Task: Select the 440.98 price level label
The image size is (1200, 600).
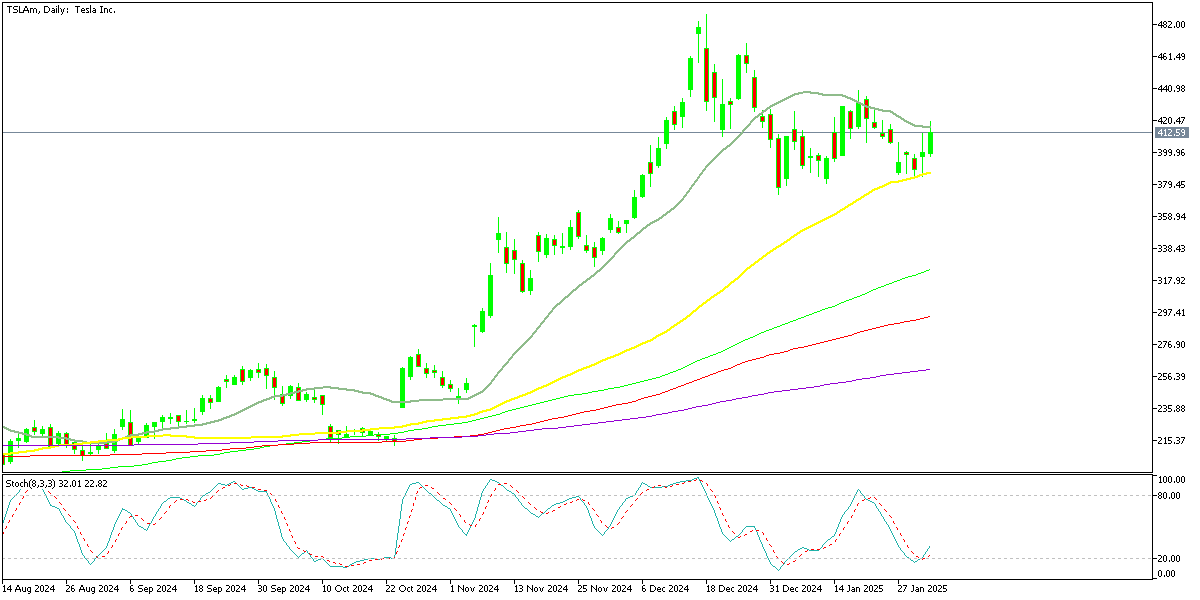Action: (1171, 89)
